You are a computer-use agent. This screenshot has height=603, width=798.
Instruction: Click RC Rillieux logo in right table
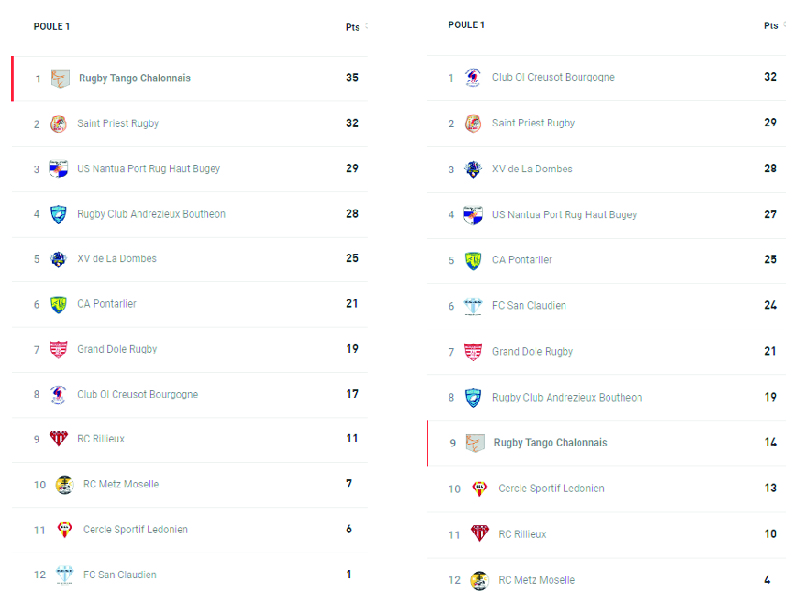pyautogui.click(x=479, y=534)
